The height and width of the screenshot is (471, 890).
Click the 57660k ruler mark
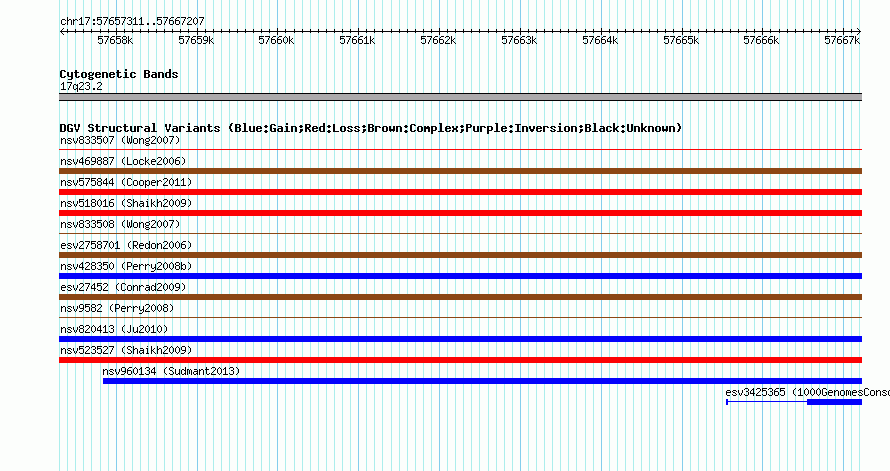coord(276,40)
